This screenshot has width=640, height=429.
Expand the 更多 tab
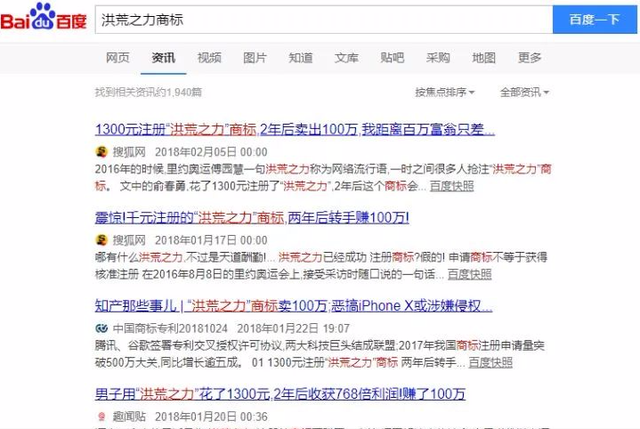click(530, 58)
